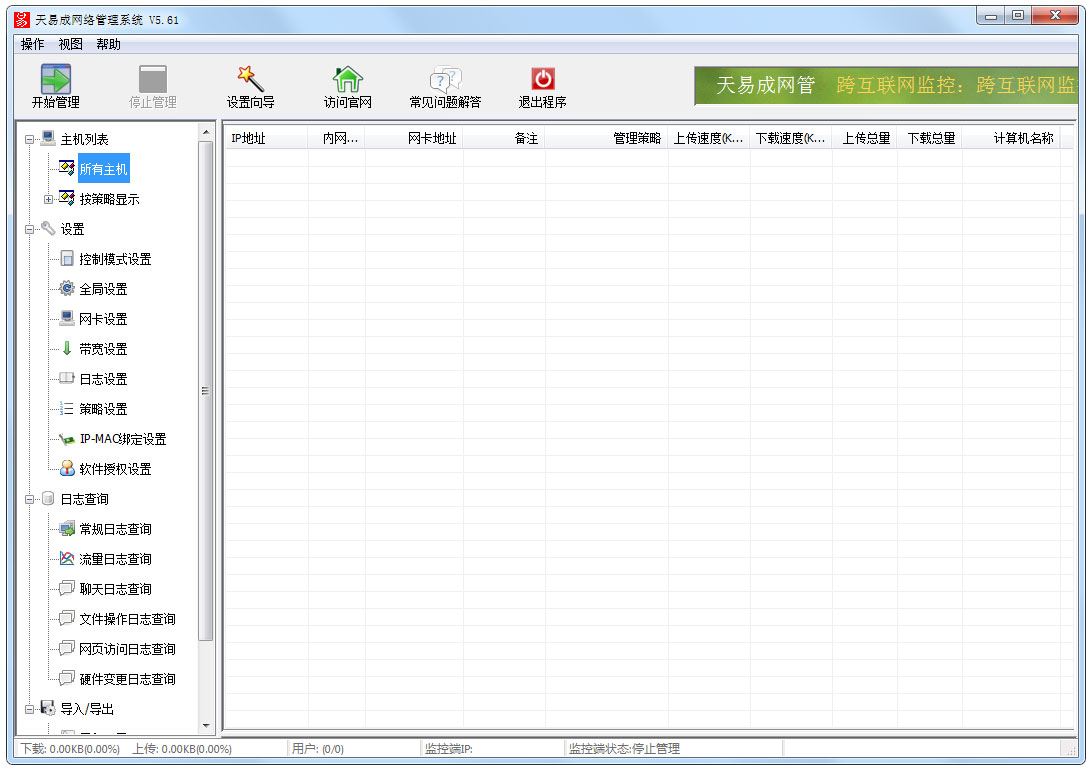This screenshot has height=771, width=1090.
Task: Click the 内网... column header
Action: 336,138
